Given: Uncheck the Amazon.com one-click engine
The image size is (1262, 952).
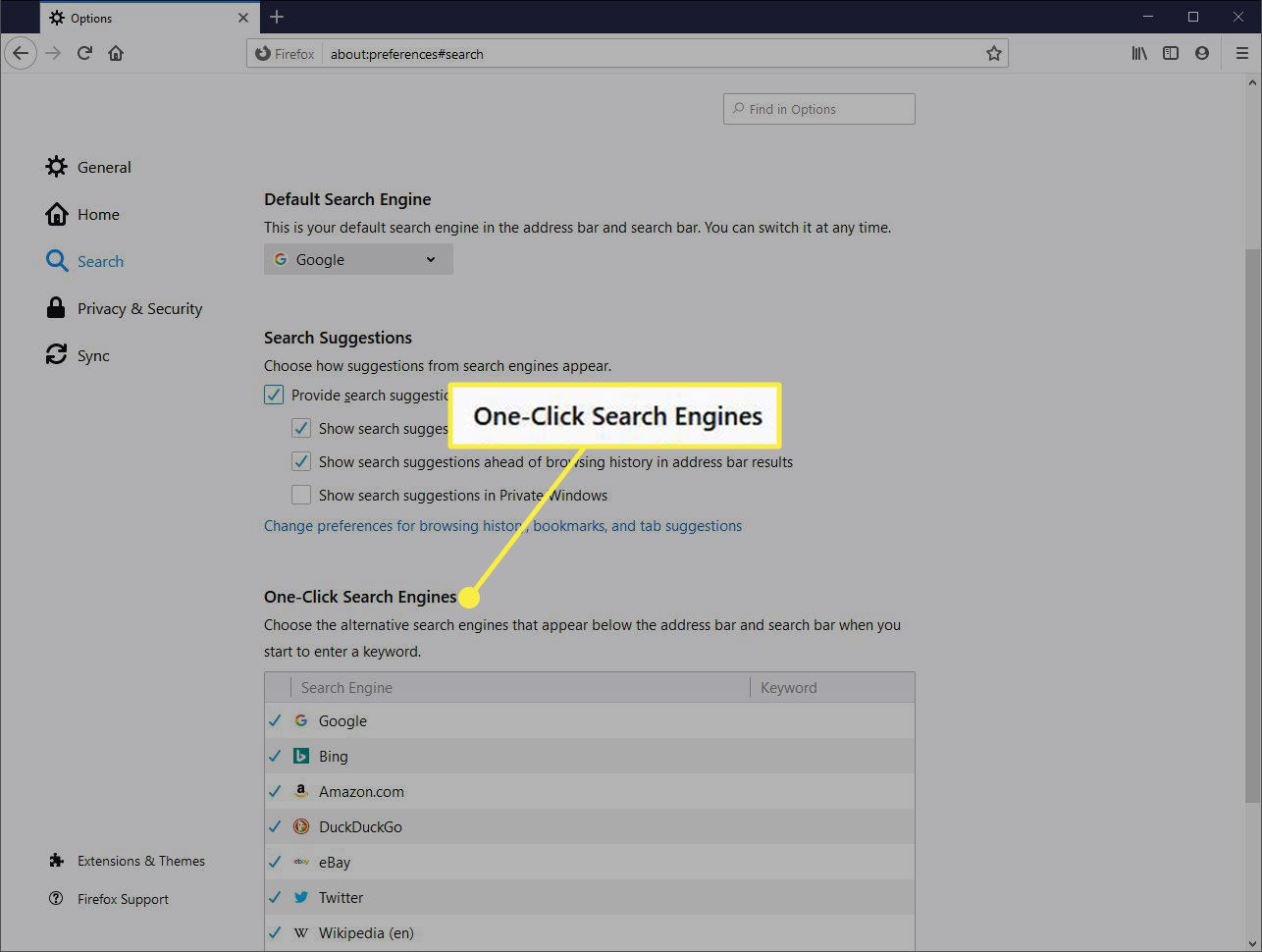Looking at the screenshot, I should 275,791.
